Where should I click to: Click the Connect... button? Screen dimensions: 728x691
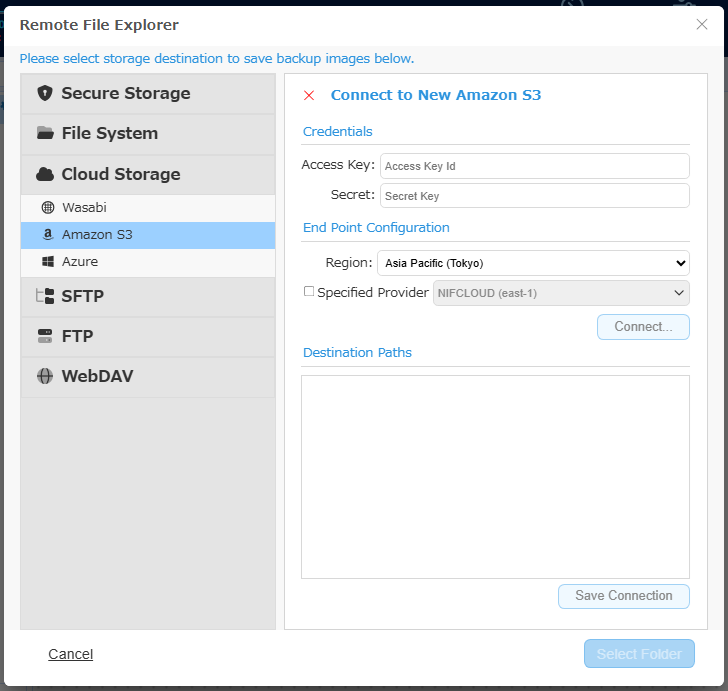[x=643, y=327]
